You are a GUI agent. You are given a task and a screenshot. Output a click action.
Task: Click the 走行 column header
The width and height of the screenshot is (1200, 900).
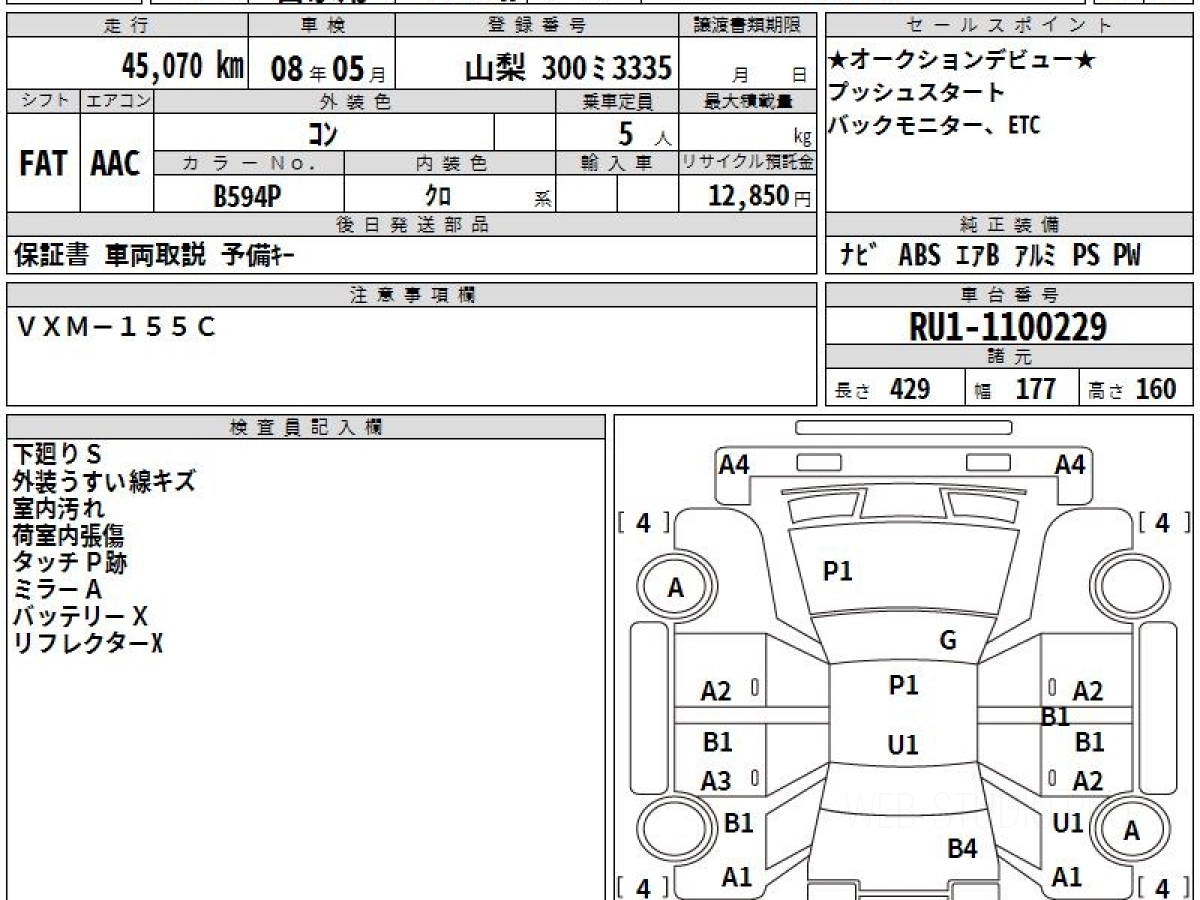point(127,26)
